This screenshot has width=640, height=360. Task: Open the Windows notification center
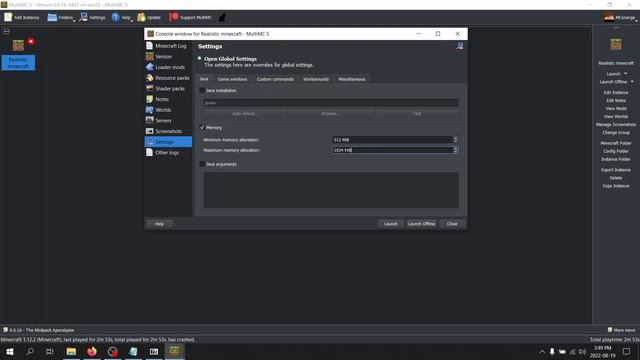point(626,351)
